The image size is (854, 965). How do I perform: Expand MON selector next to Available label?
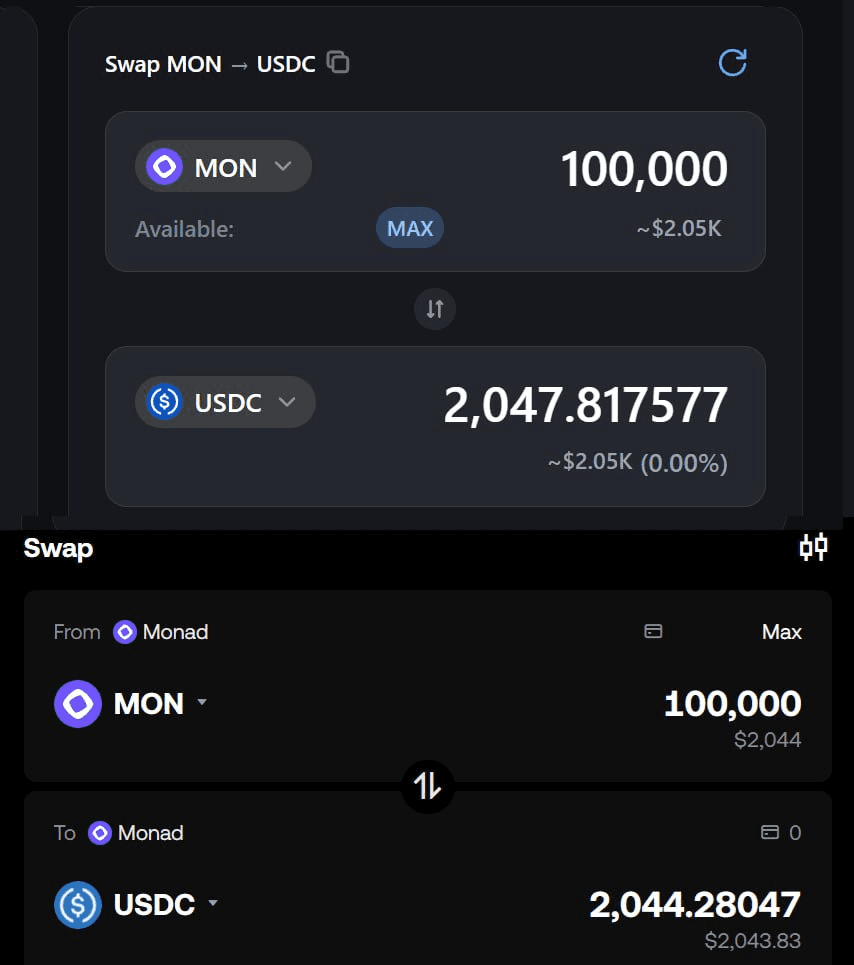(223, 167)
